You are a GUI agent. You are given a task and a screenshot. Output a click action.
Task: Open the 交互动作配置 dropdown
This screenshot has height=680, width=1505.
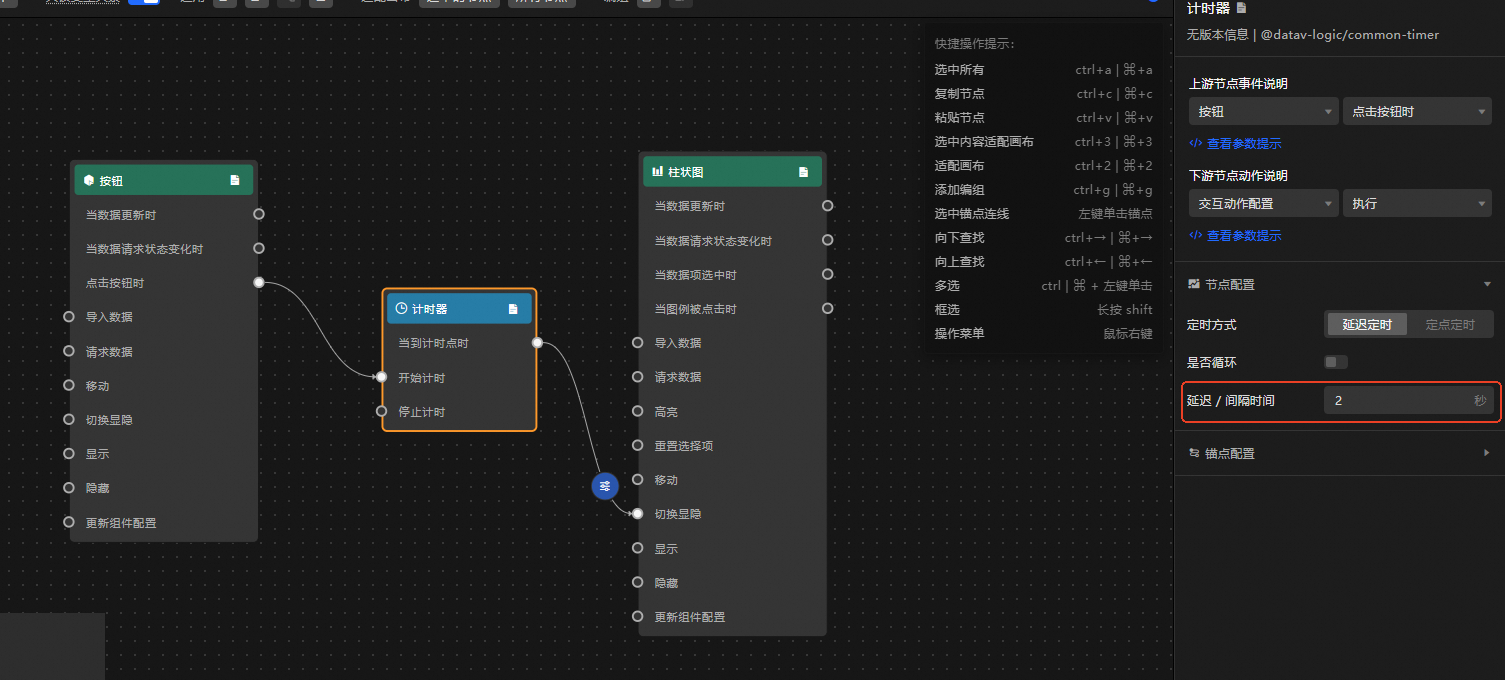point(1264,203)
